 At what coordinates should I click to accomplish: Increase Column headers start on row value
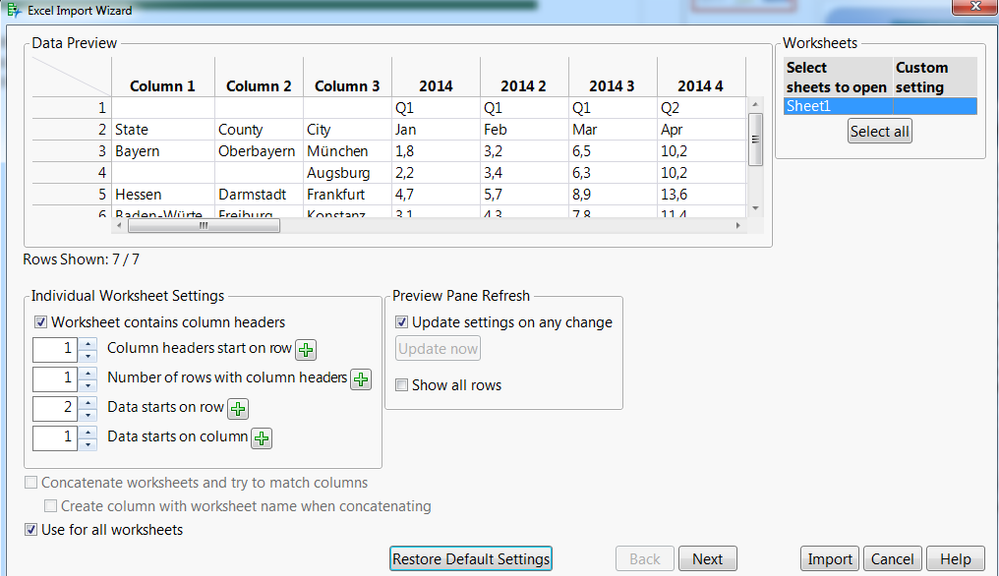(x=88, y=343)
